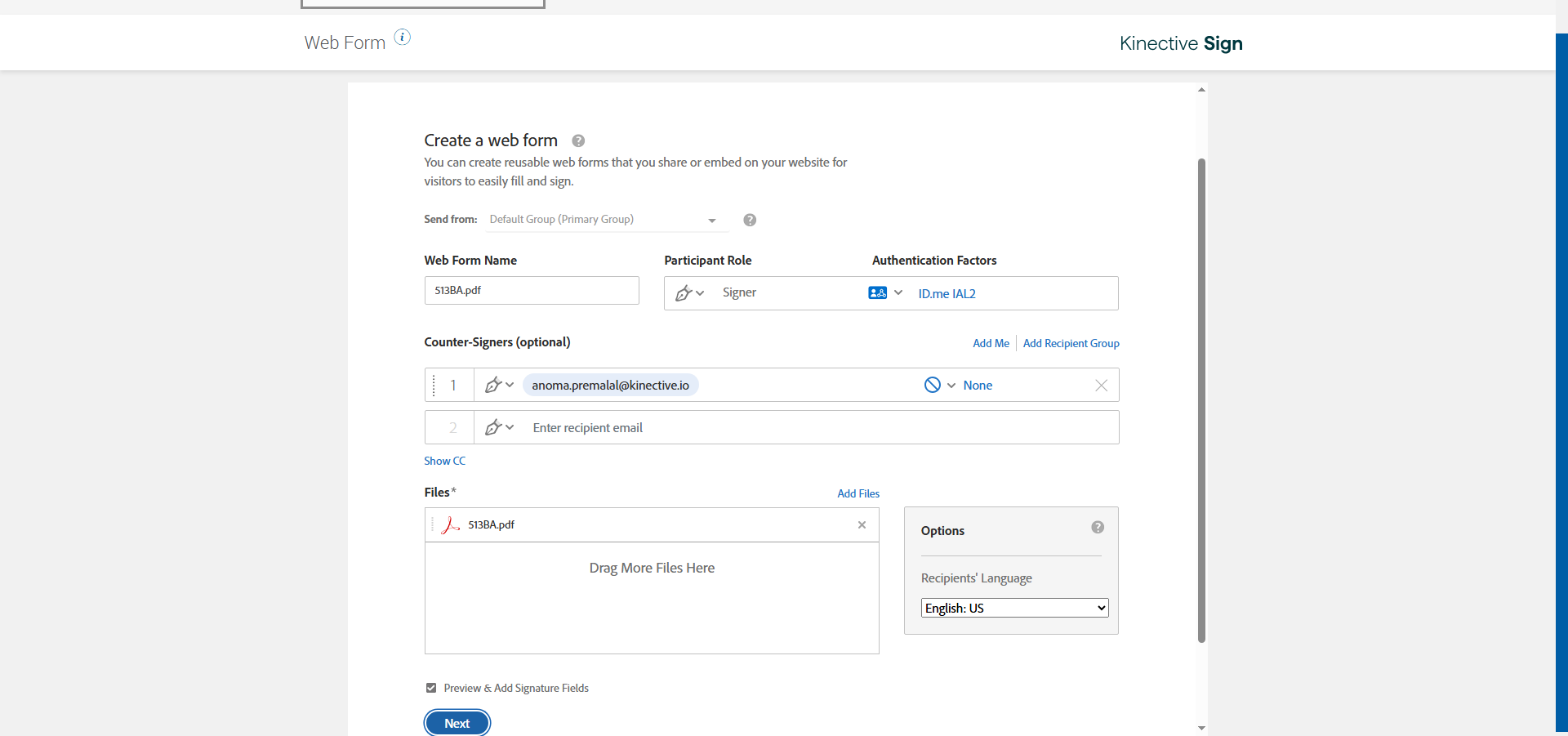Click the Next button
The width and height of the screenshot is (1568, 736).
click(457, 723)
